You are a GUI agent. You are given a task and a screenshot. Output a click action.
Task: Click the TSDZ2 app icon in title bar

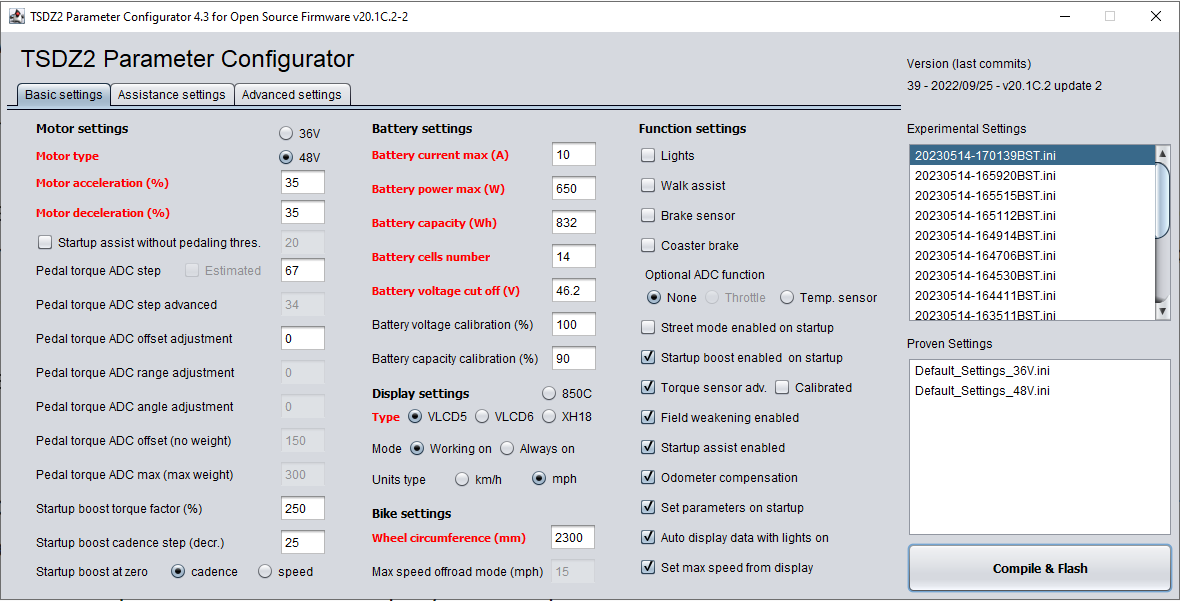pos(17,16)
